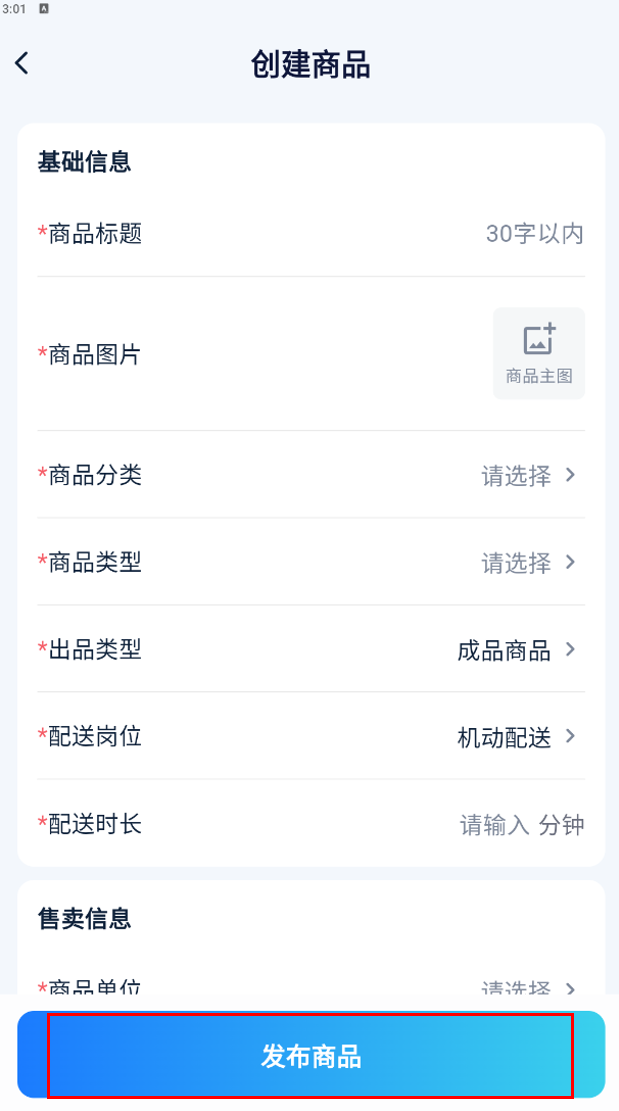Screen dimensions: 619x1111
Task: Tap the 售卖信息 section header
Action: point(84,918)
